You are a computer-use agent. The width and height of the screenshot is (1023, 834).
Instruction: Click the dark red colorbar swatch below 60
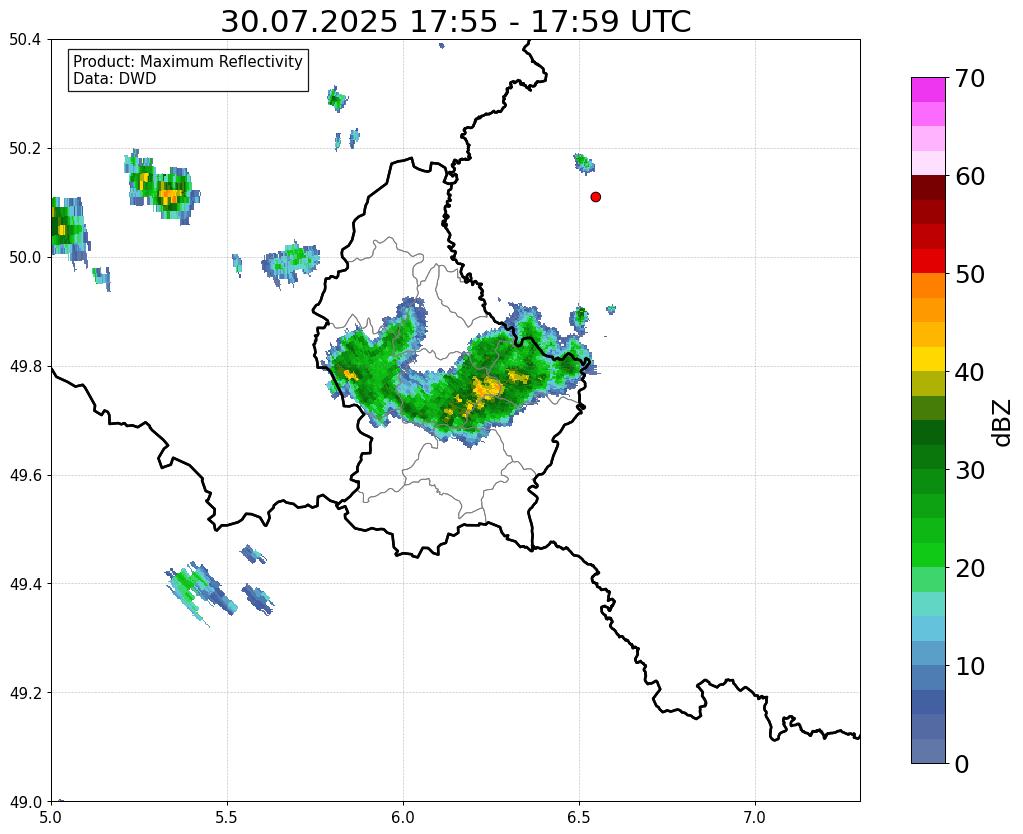928,187
